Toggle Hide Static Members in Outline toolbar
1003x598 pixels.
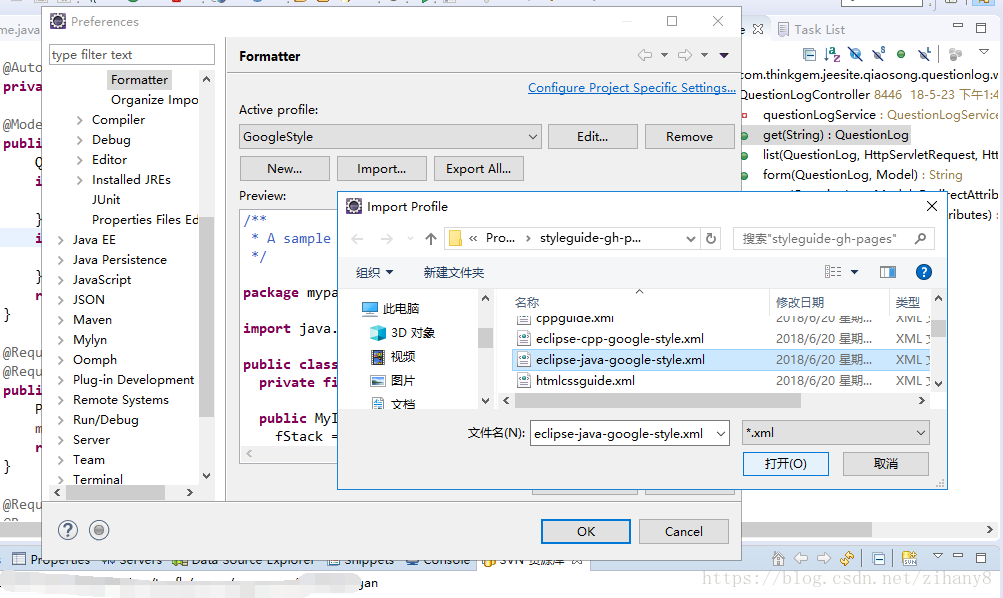tap(878, 54)
